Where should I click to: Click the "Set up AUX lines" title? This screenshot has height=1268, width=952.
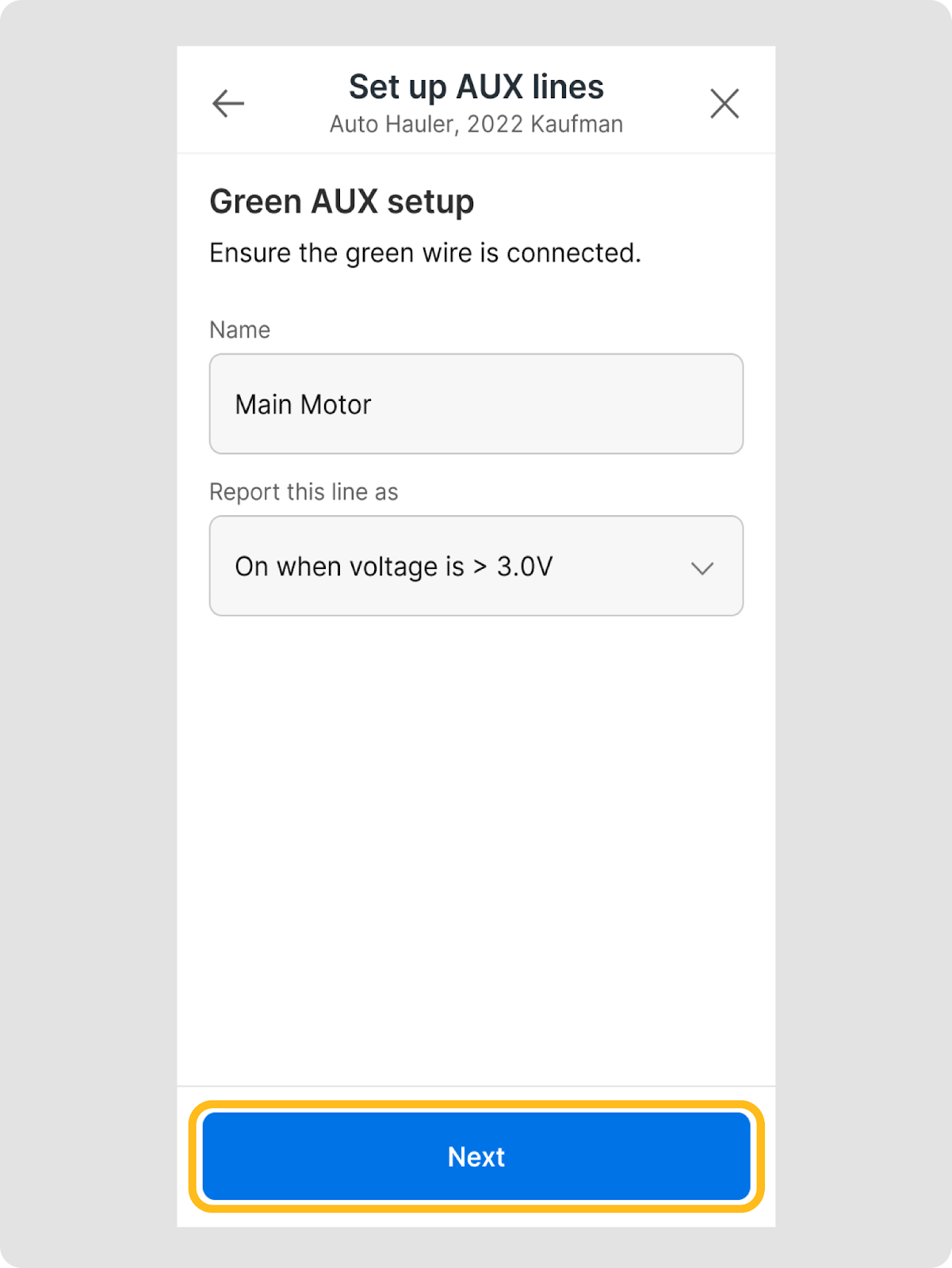tap(476, 87)
